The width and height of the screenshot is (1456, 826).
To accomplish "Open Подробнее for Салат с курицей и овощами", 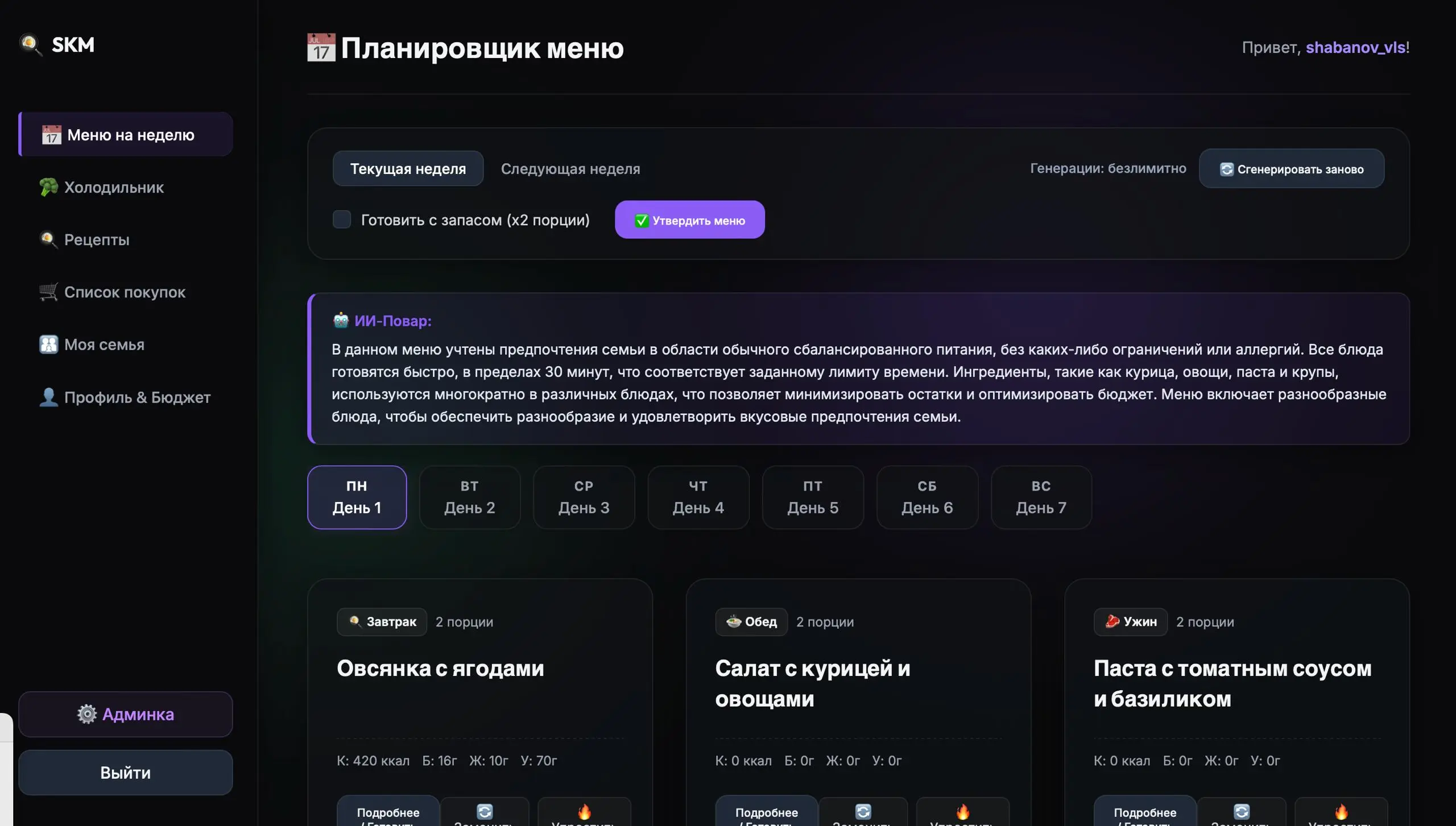I will pyautogui.click(x=767, y=812).
